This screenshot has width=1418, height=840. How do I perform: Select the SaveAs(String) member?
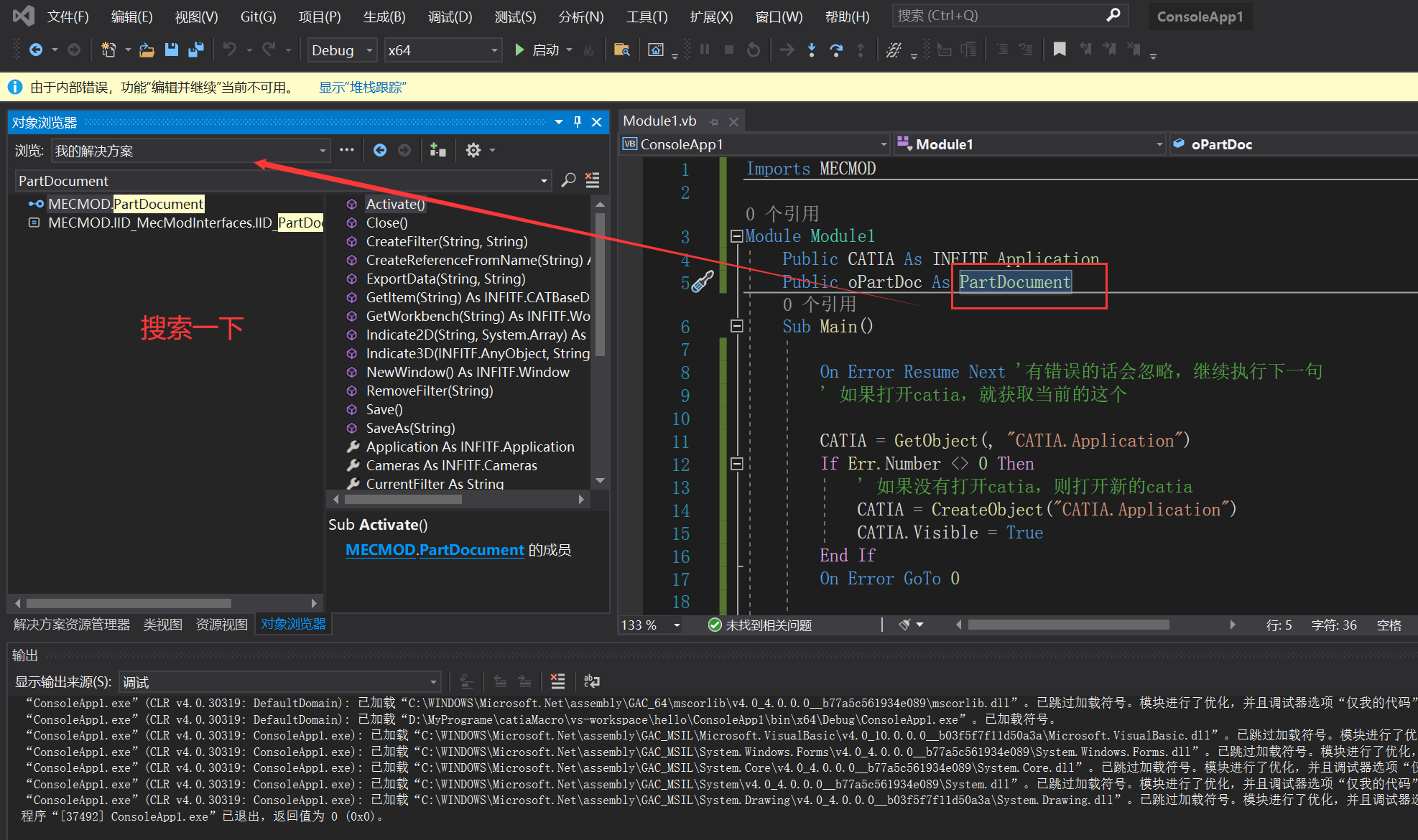tap(410, 428)
